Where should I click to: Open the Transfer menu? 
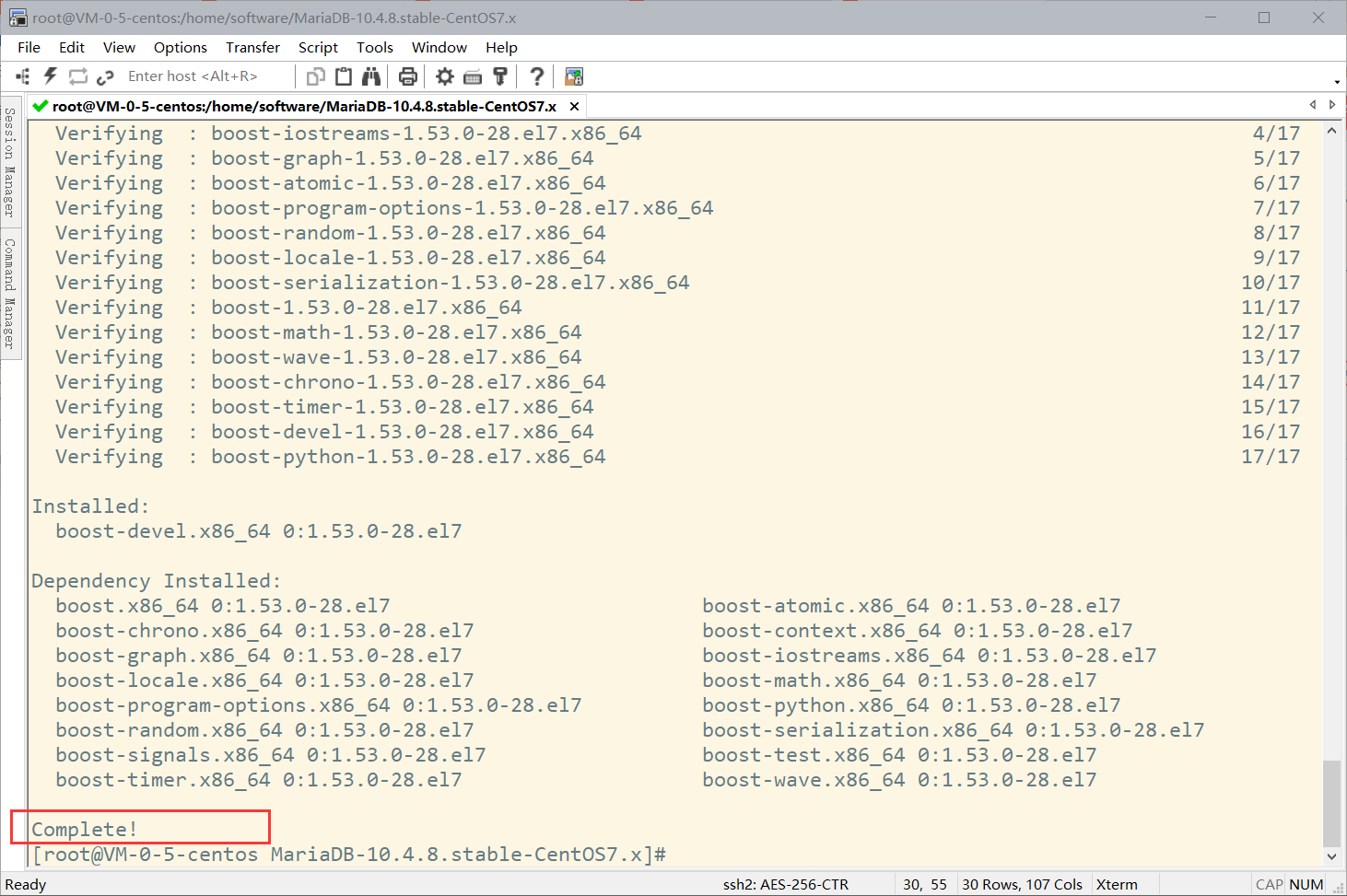[x=252, y=47]
